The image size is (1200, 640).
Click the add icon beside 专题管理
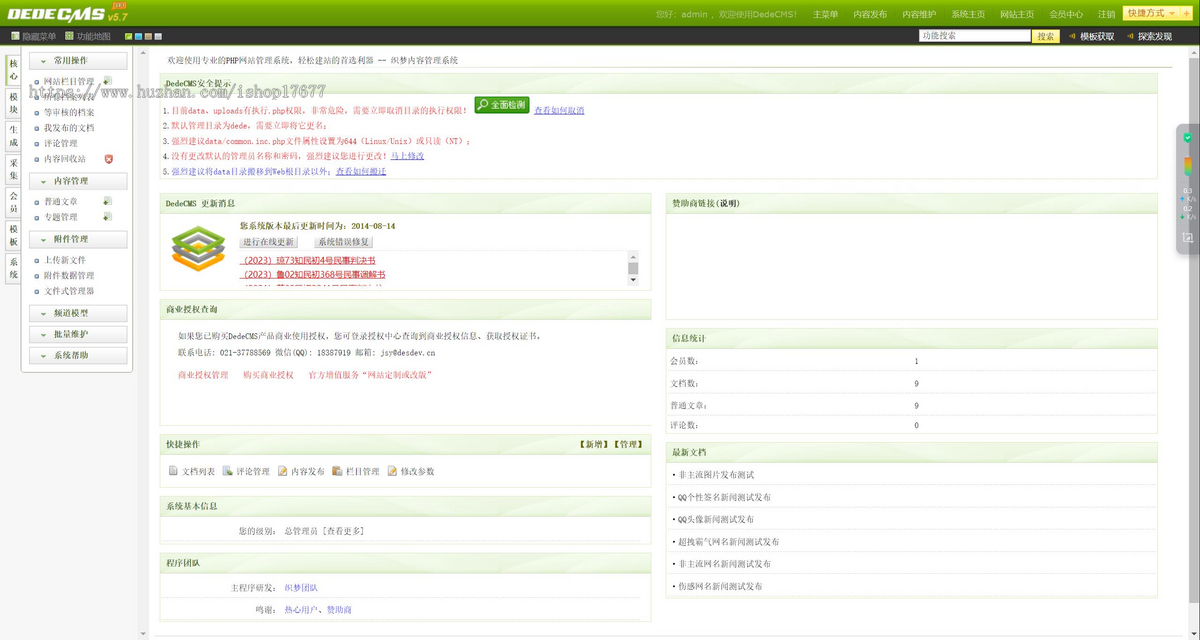click(x=107, y=216)
